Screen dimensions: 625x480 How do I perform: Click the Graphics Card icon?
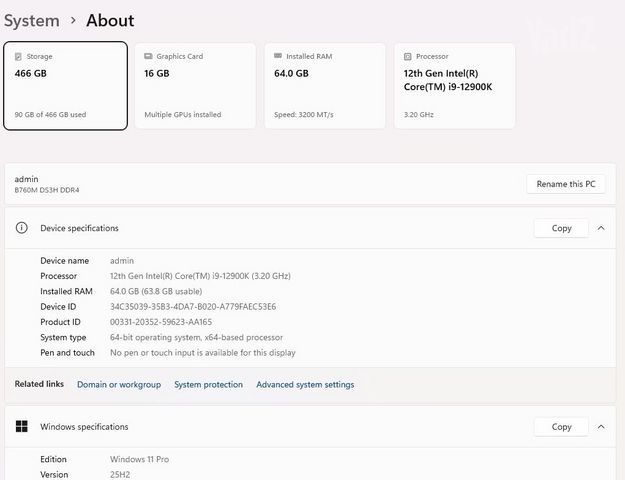coord(148,56)
